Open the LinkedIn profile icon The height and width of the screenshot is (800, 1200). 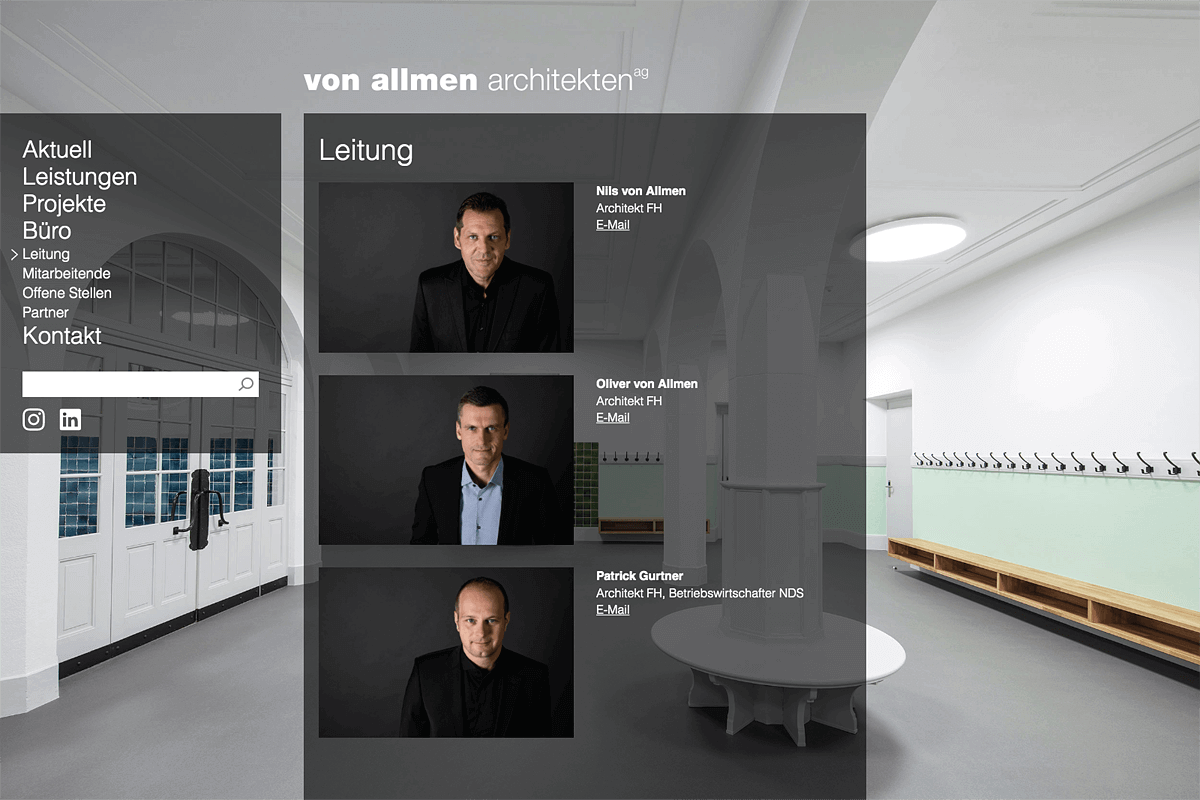tap(70, 419)
